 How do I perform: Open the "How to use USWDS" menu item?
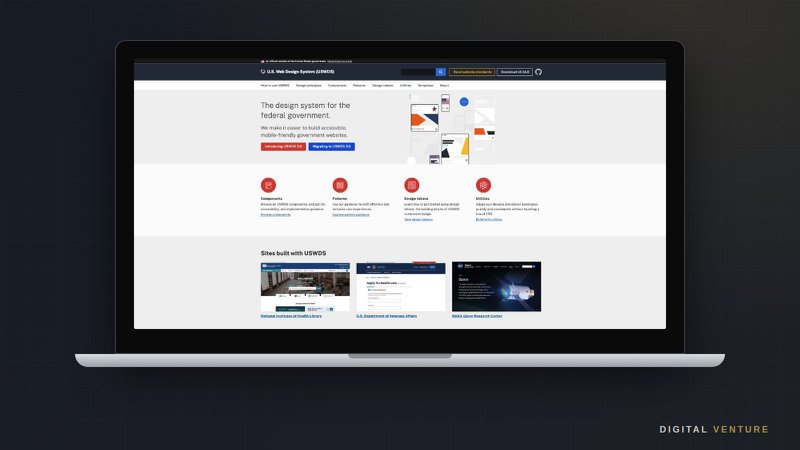point(274,85)
